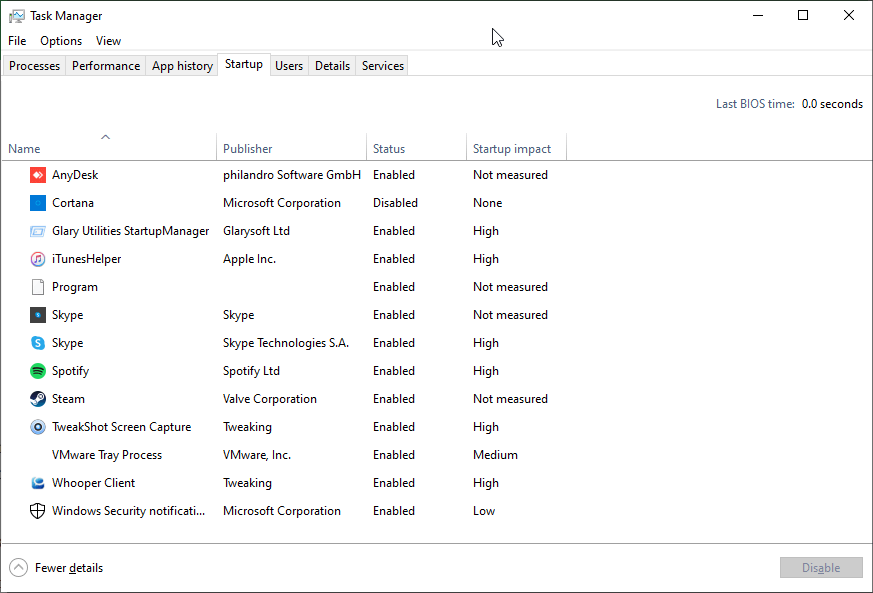Select the VMware Tray Process name
Screen dimensions: 873x593
pos(107,455)
